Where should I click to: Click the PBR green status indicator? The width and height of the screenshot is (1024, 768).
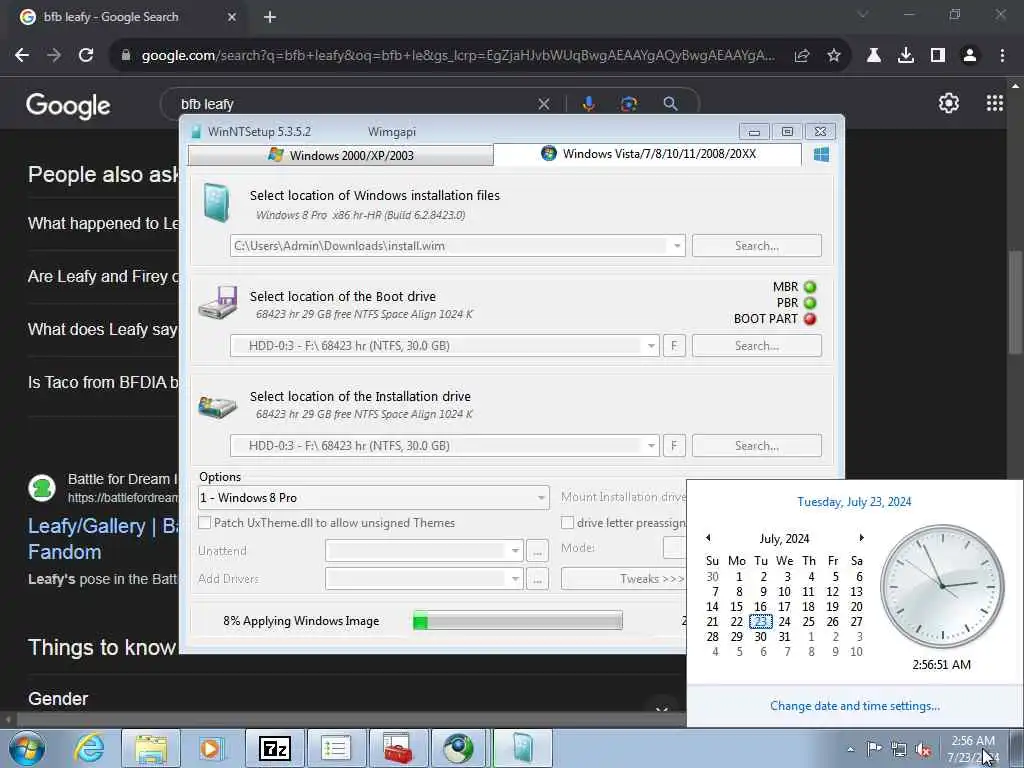click(x=810, y=303)
